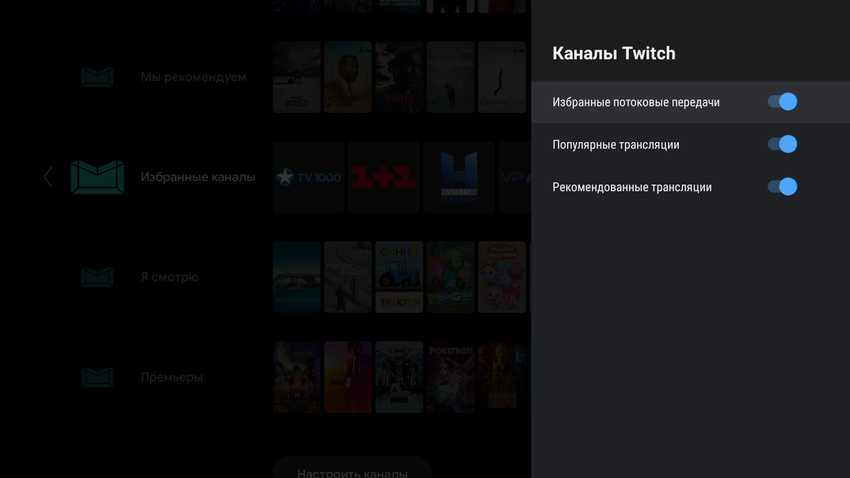The image size is (850, 478).
Task: Open the Viasat History channel tile
Action: [x=459, y=177]
